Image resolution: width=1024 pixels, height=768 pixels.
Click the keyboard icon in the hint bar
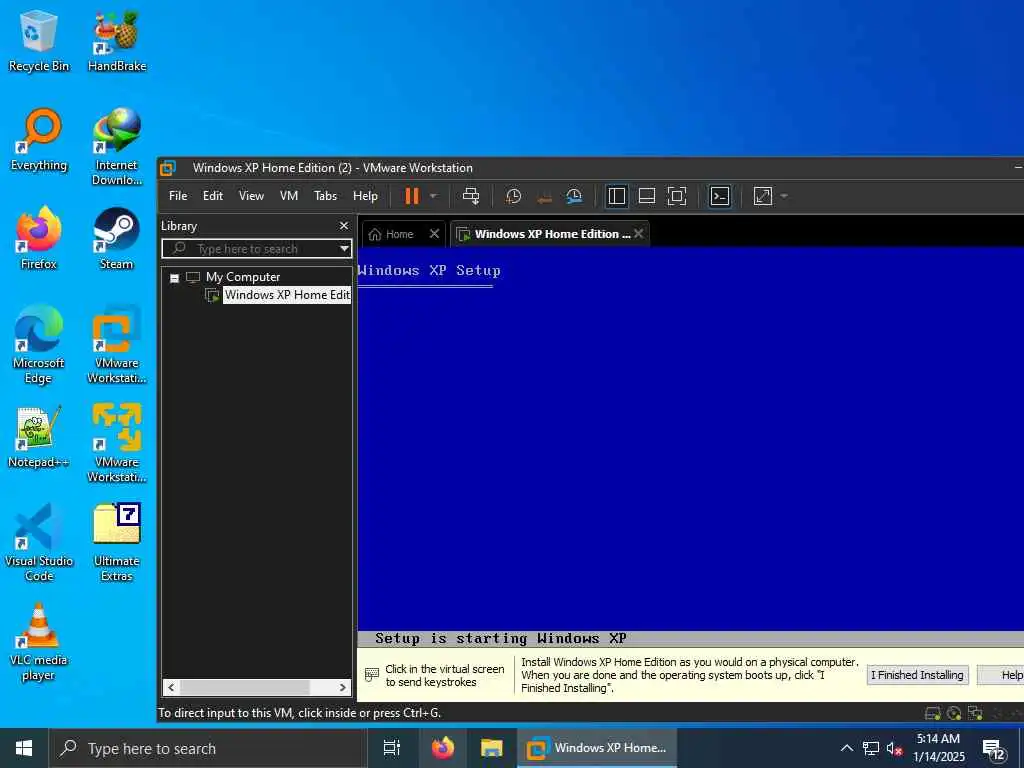click(x=372, y=675)
